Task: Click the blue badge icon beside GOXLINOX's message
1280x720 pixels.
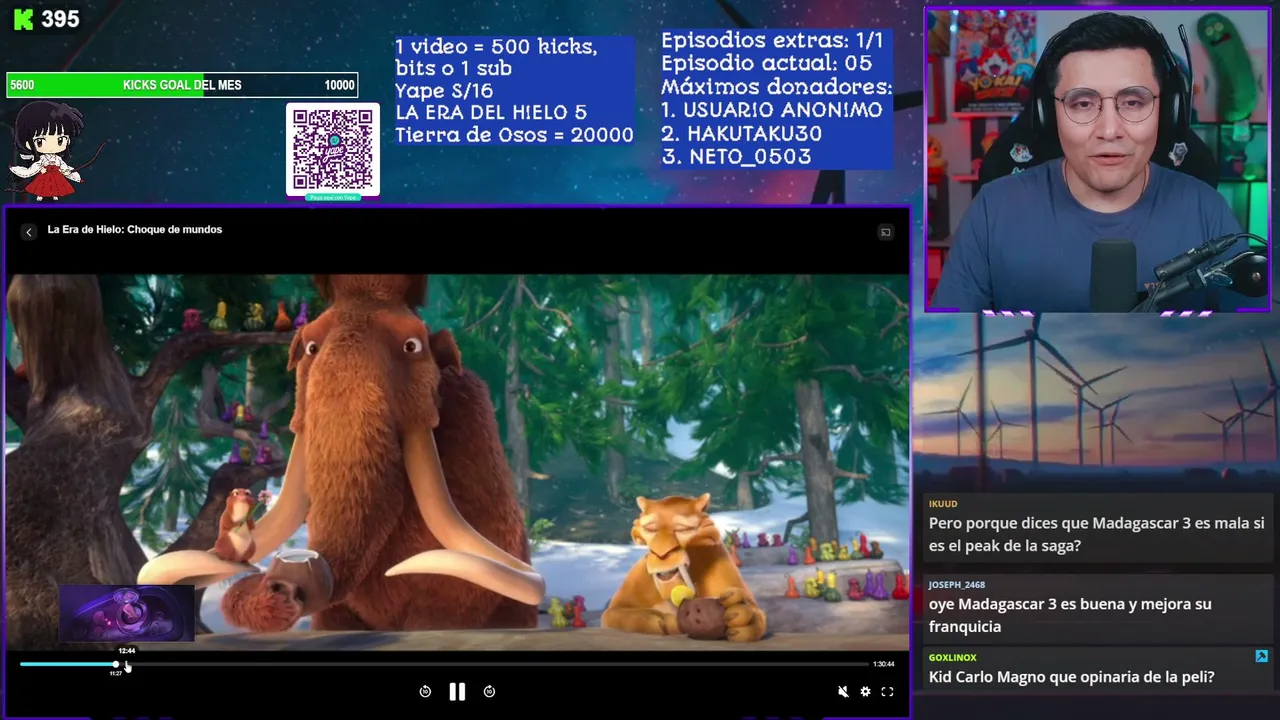Action: [x=1261, y=656]
